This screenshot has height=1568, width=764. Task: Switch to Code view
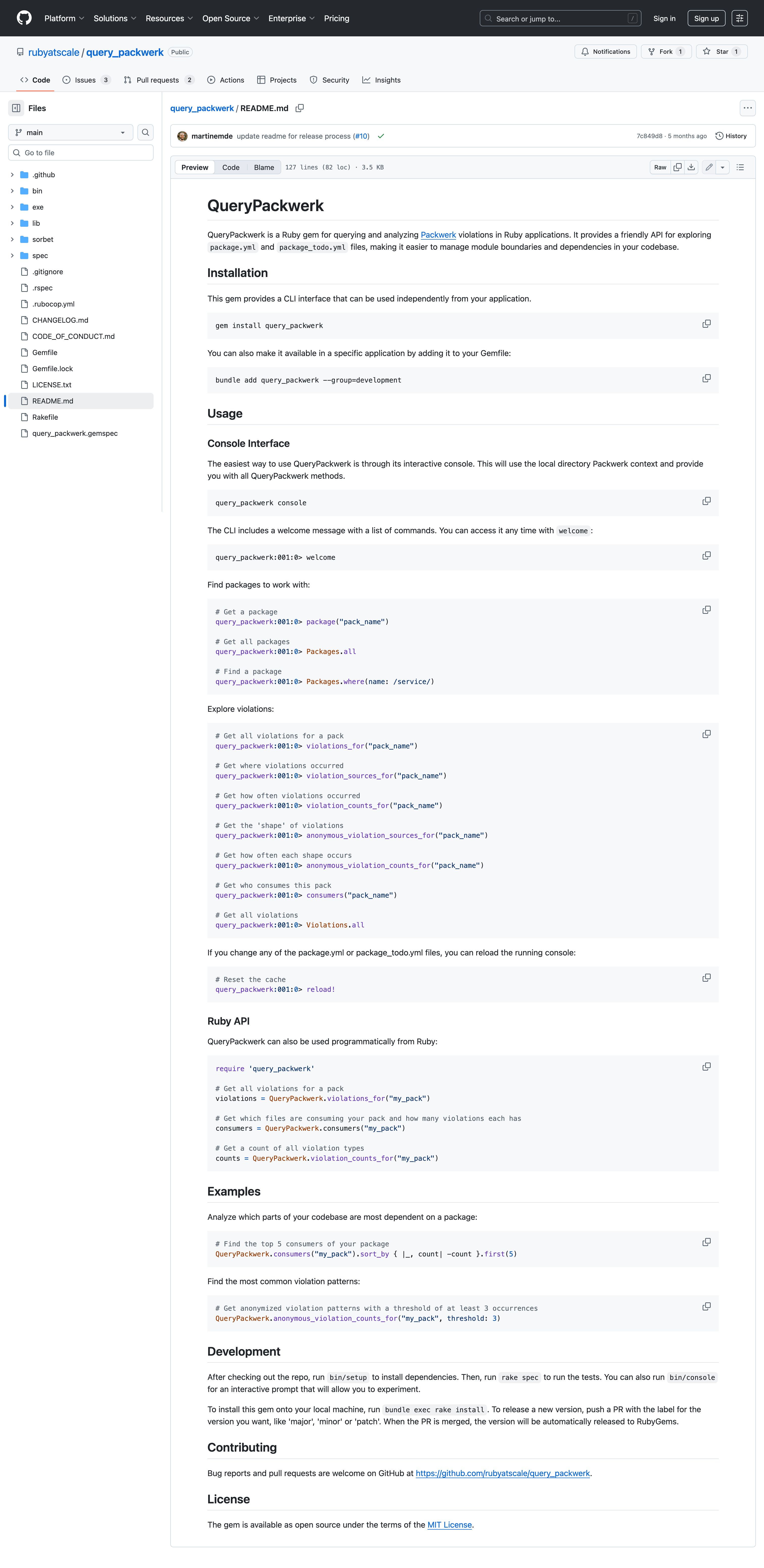point(230,167)
